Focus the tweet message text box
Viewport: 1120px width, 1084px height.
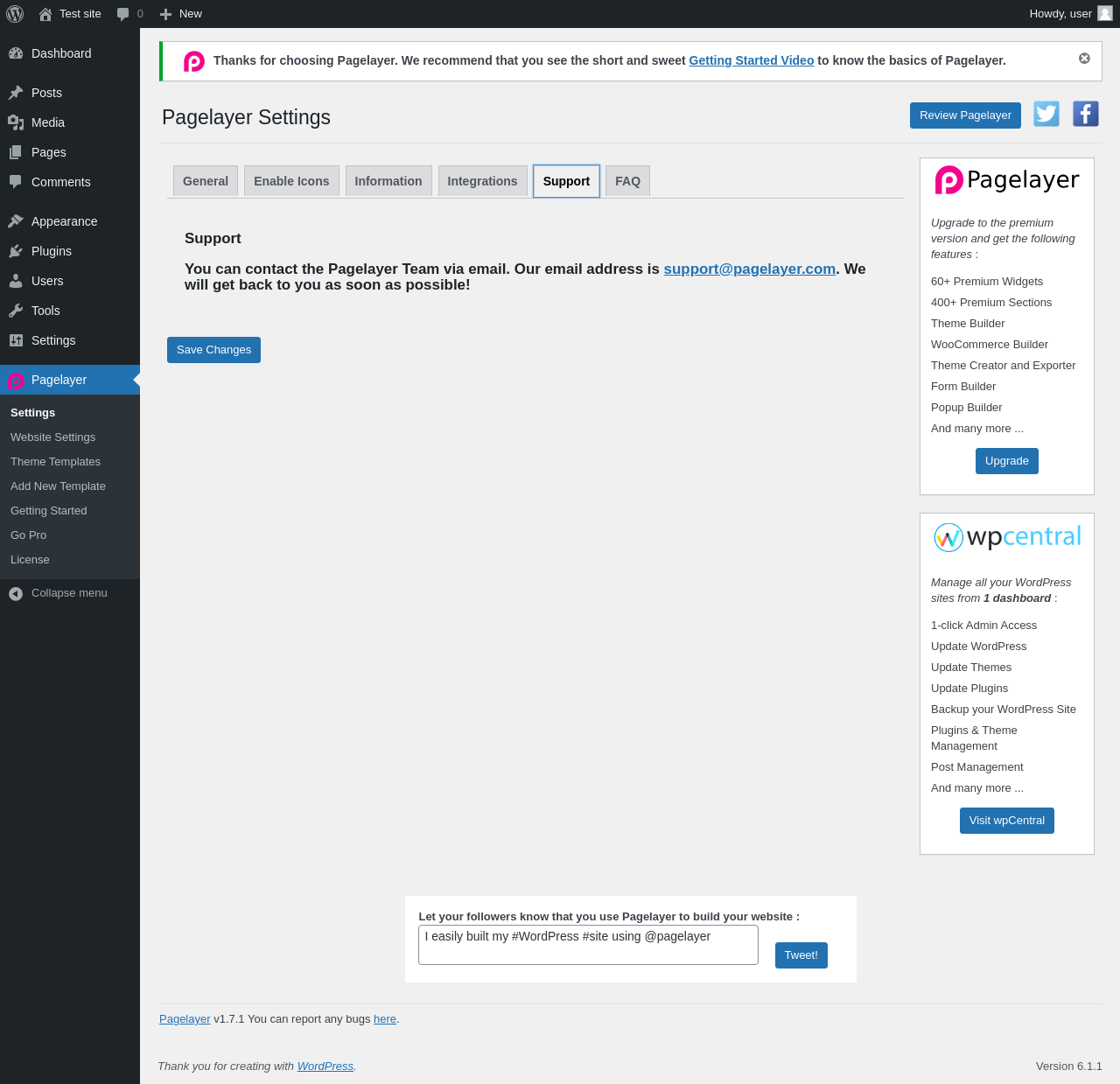(588, 945)
